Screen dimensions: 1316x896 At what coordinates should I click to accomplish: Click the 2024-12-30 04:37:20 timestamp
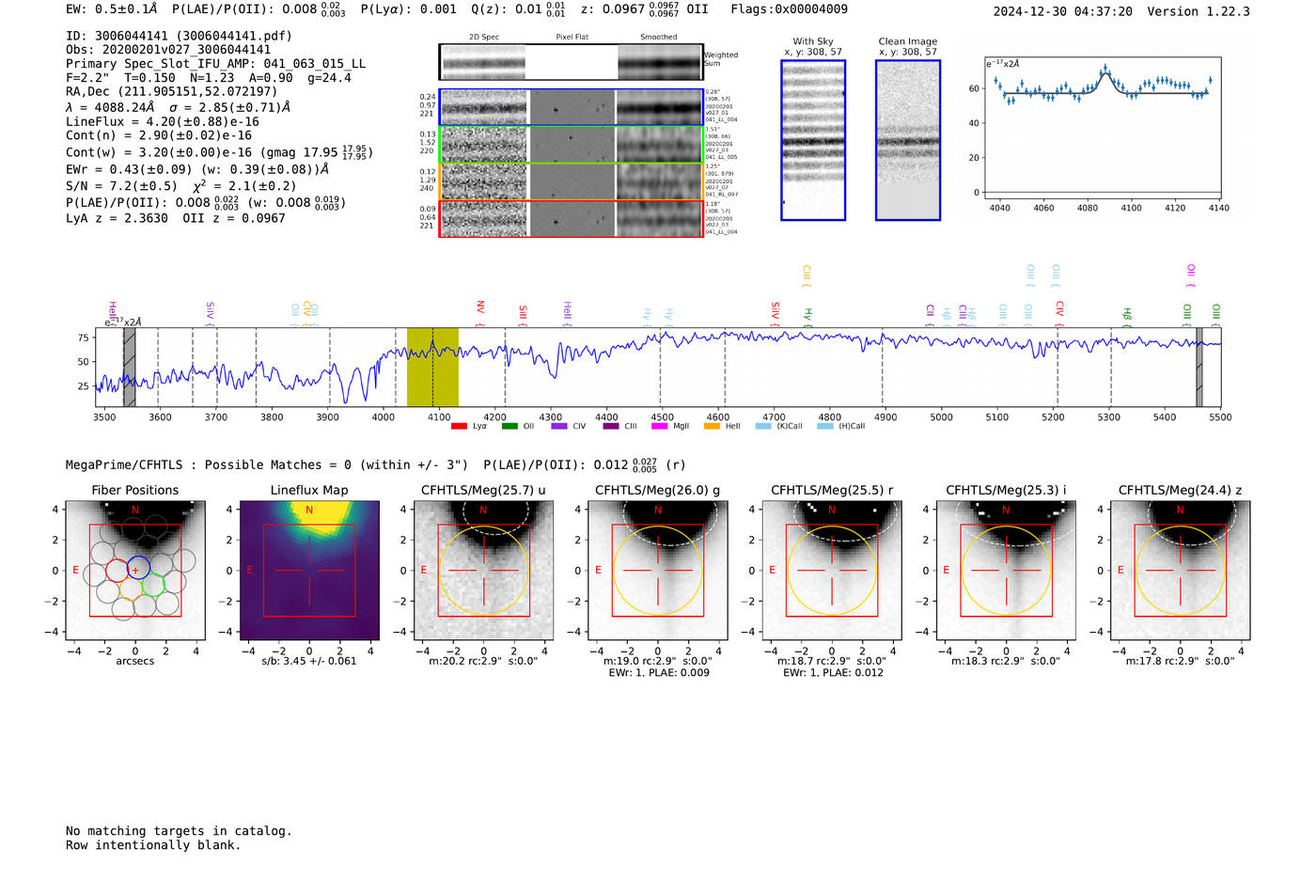[1063, 11]
